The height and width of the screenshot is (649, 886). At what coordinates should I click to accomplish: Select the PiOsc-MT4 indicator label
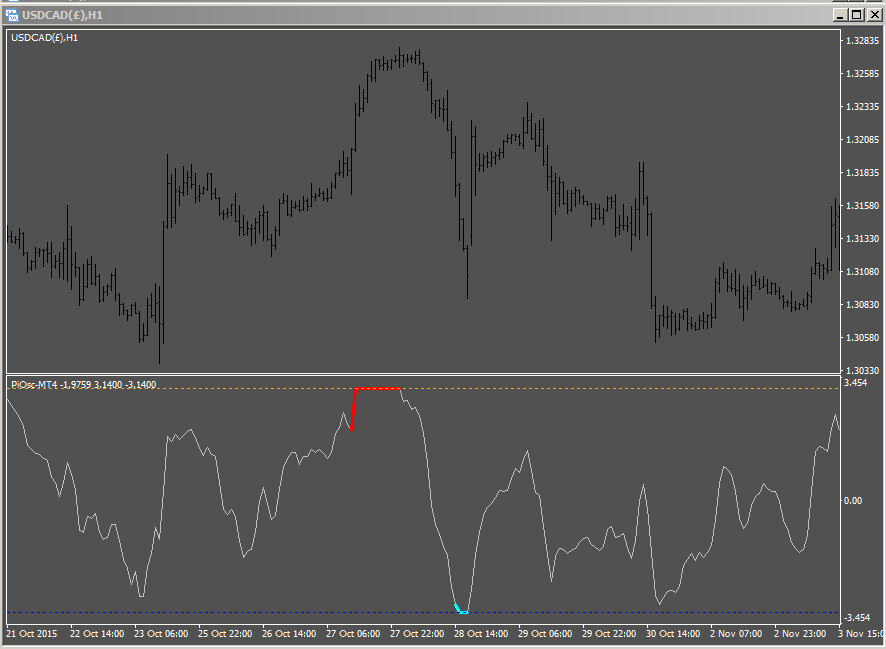pos(35,382)
